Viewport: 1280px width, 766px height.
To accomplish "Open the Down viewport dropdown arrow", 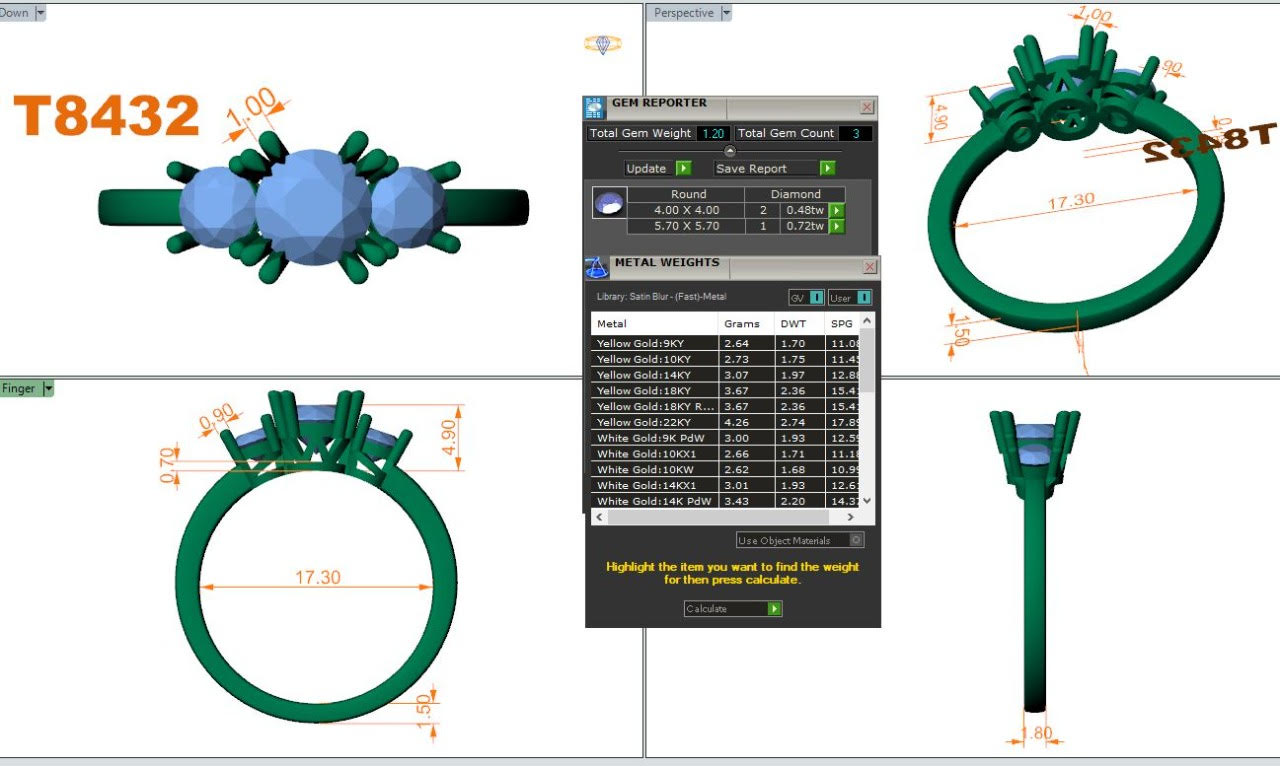I will click(x=40, y=13).
